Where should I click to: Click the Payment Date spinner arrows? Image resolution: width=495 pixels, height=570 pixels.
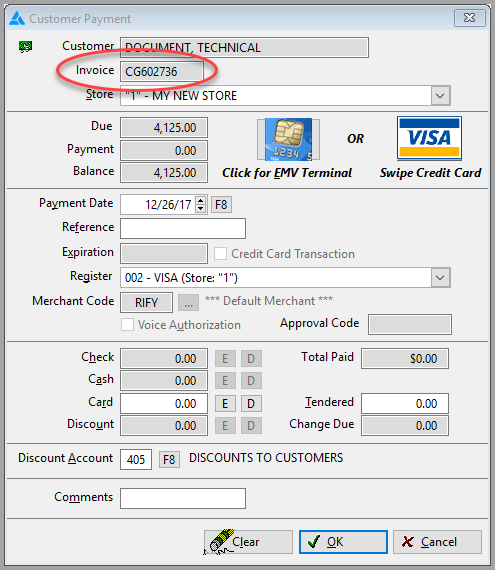click(x=201, y=204)
